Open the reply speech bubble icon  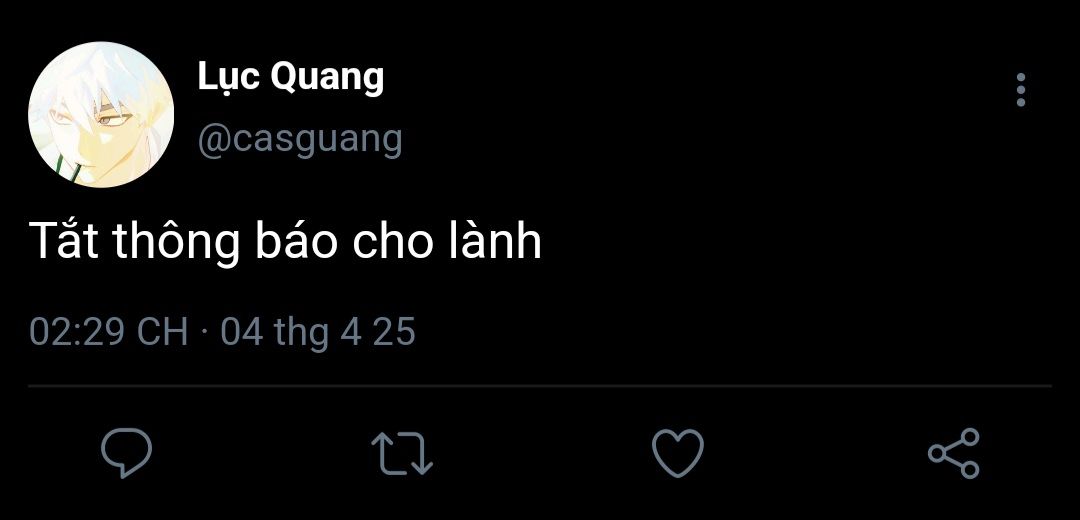coord(126,453)
